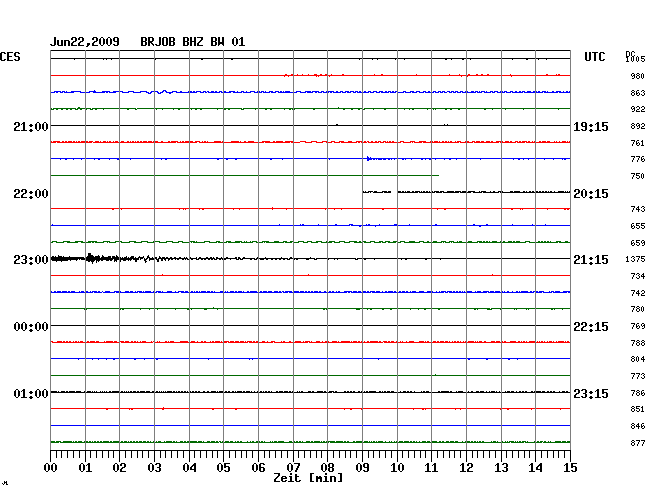Click the blue spike near minute 09 on trace 776
This screenshot has width=650, height=494.
click(369, 158)
